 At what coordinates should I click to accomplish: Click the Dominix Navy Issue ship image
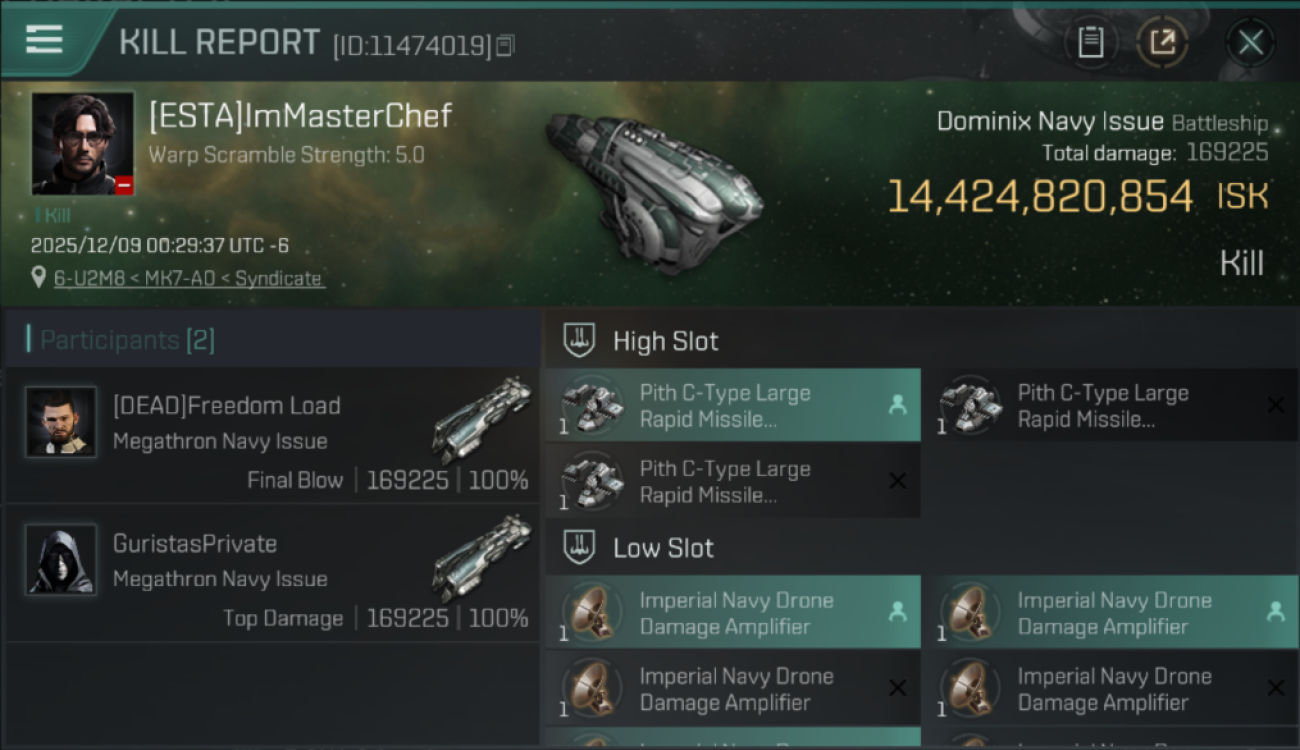tap(655, 190)
